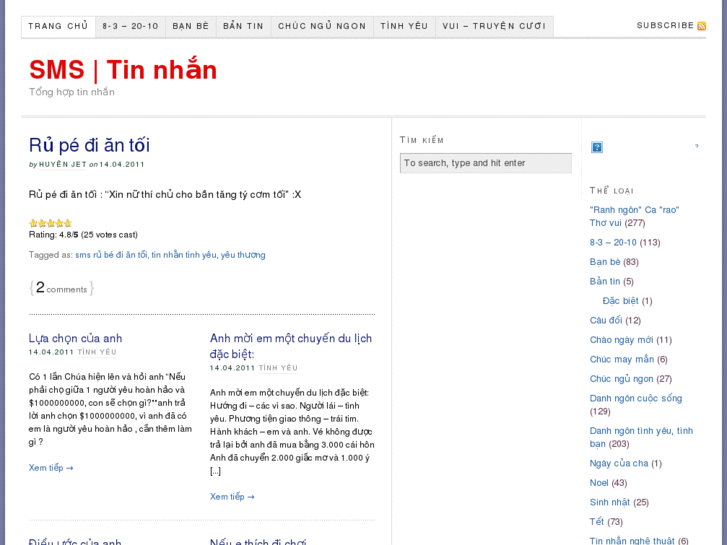727x545 pixels.
Task: Open category Noel
Action: point(599,482)
